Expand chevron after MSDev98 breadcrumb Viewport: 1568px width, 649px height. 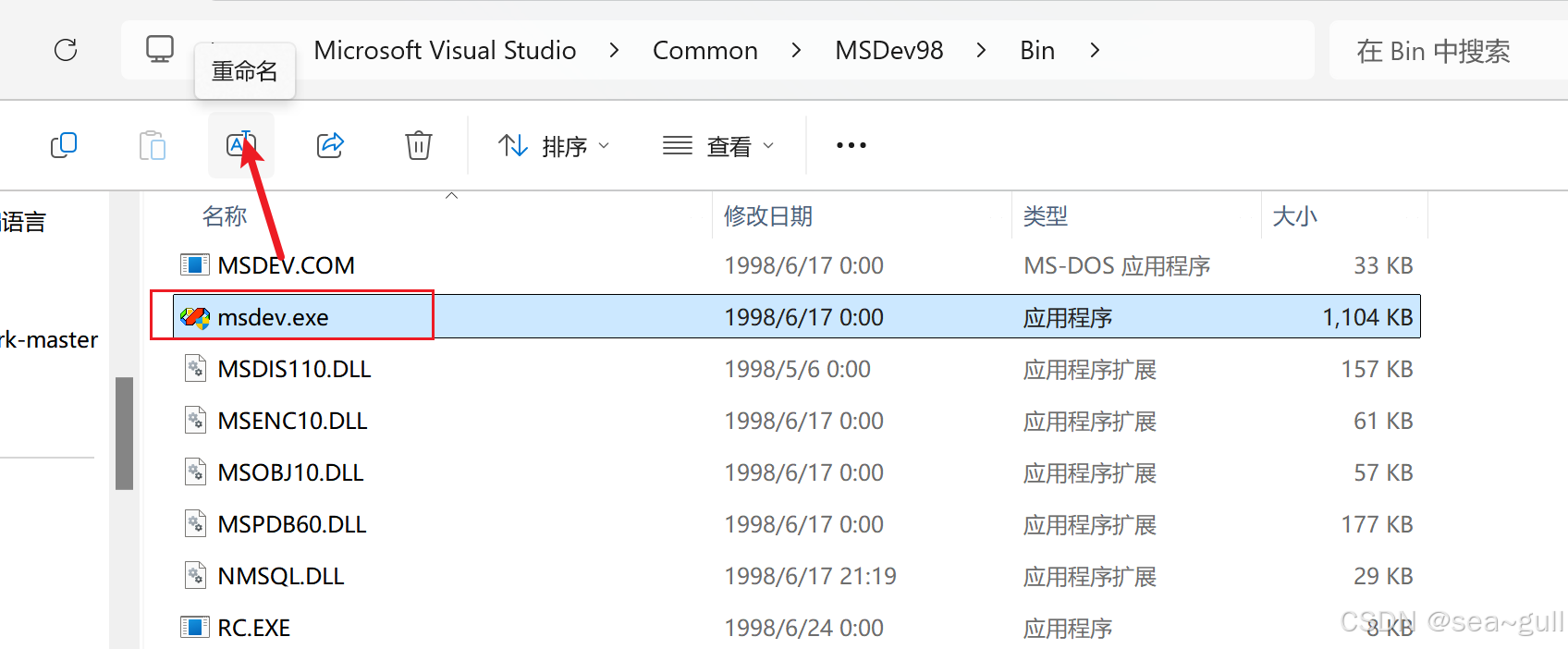pos(981,50)
